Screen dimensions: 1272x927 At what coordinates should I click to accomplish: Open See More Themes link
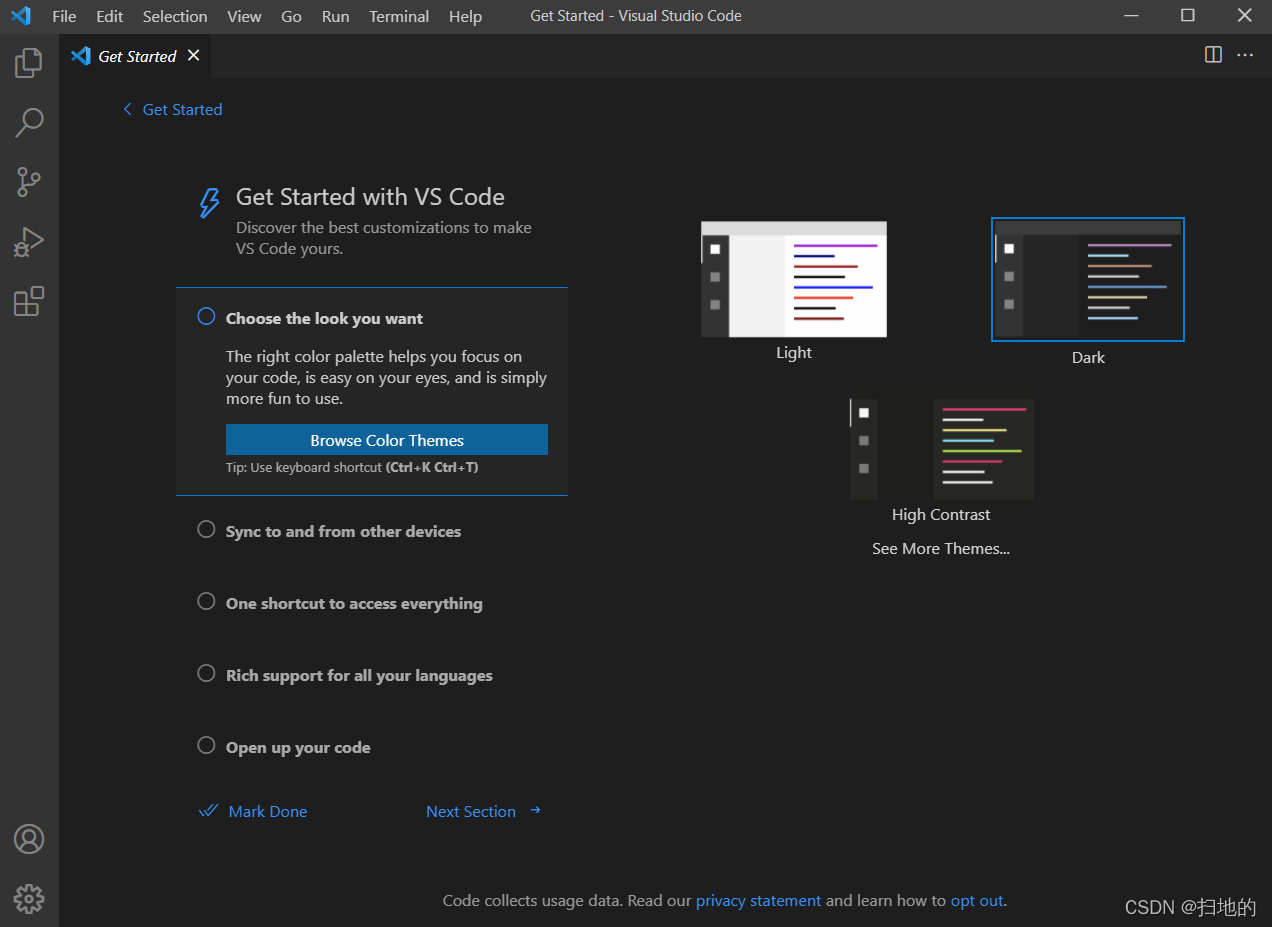pyautogui.click(x=941, y=548)
